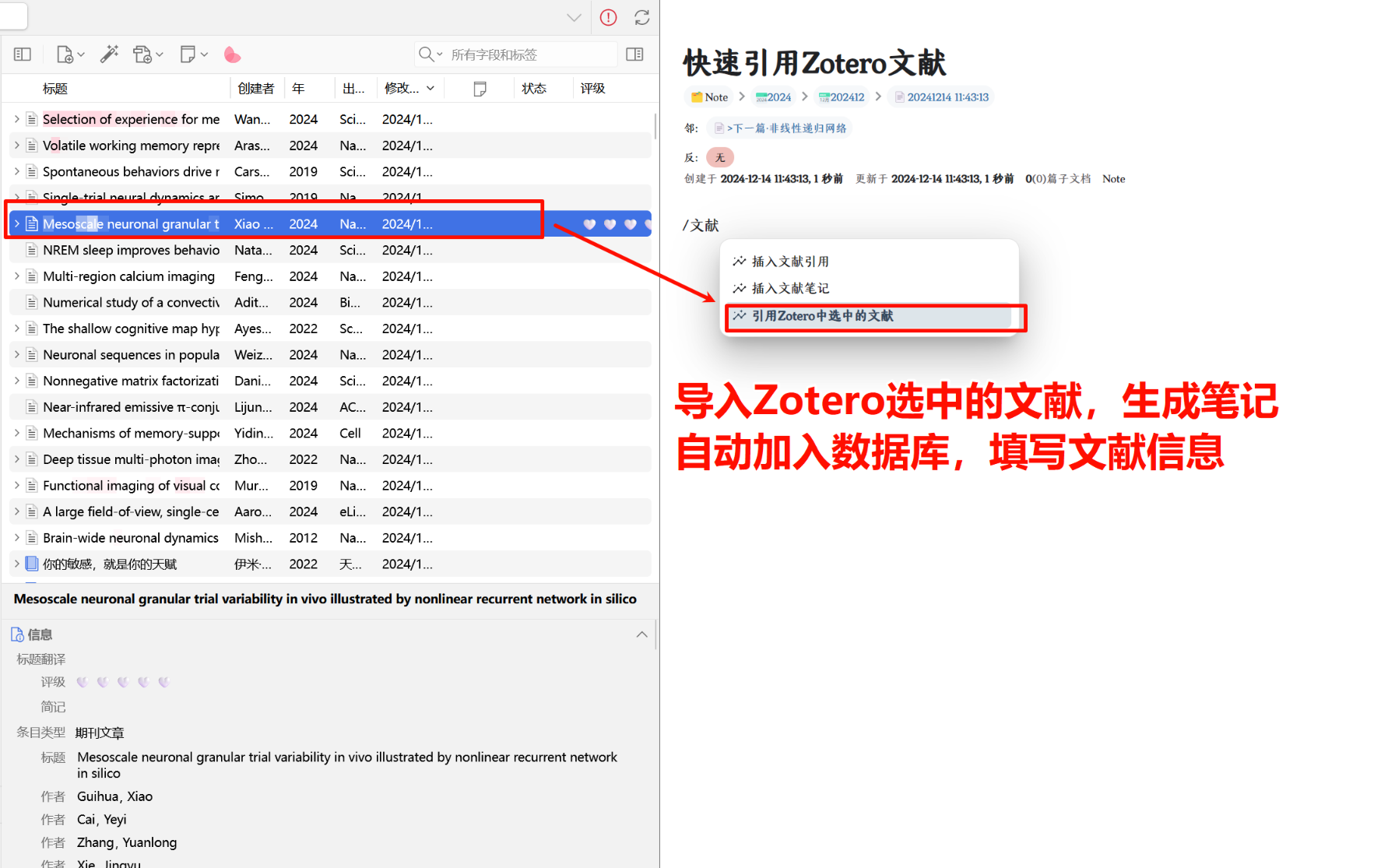
Task: Click the new note icon in toolbar
Action: [188, 54]
